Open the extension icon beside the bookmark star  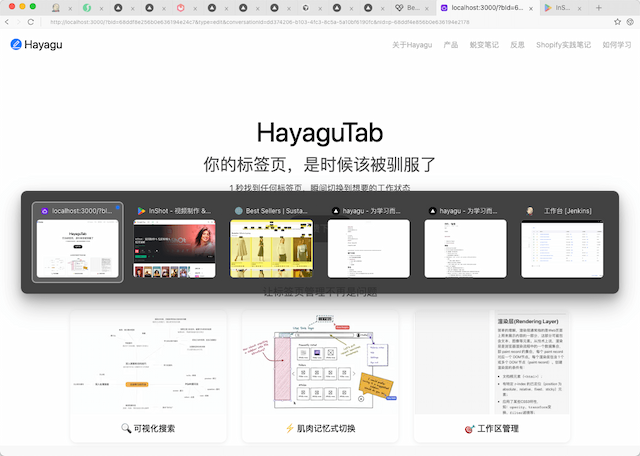tap(630, 22)
